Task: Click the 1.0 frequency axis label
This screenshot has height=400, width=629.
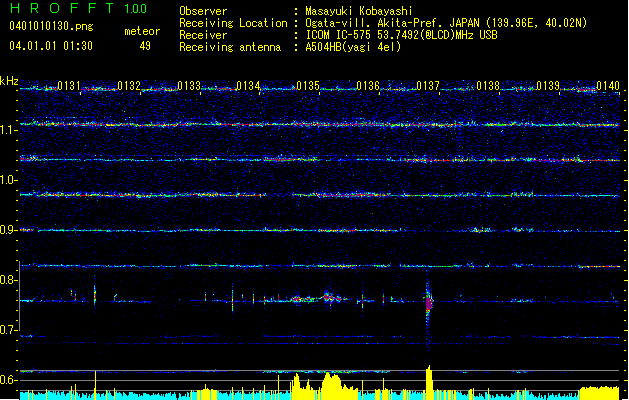Action: 8,180
